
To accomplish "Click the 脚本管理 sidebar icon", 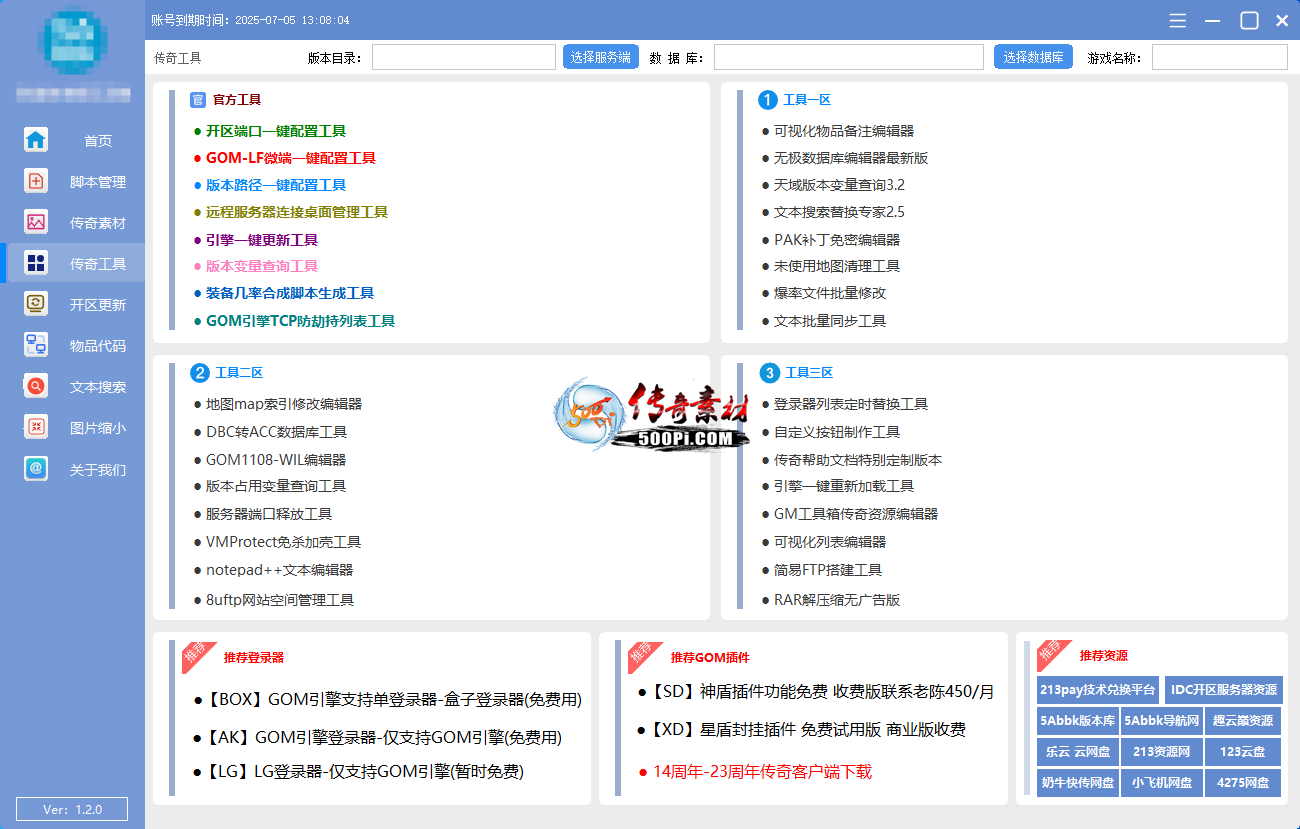I will tap(36, 181).
